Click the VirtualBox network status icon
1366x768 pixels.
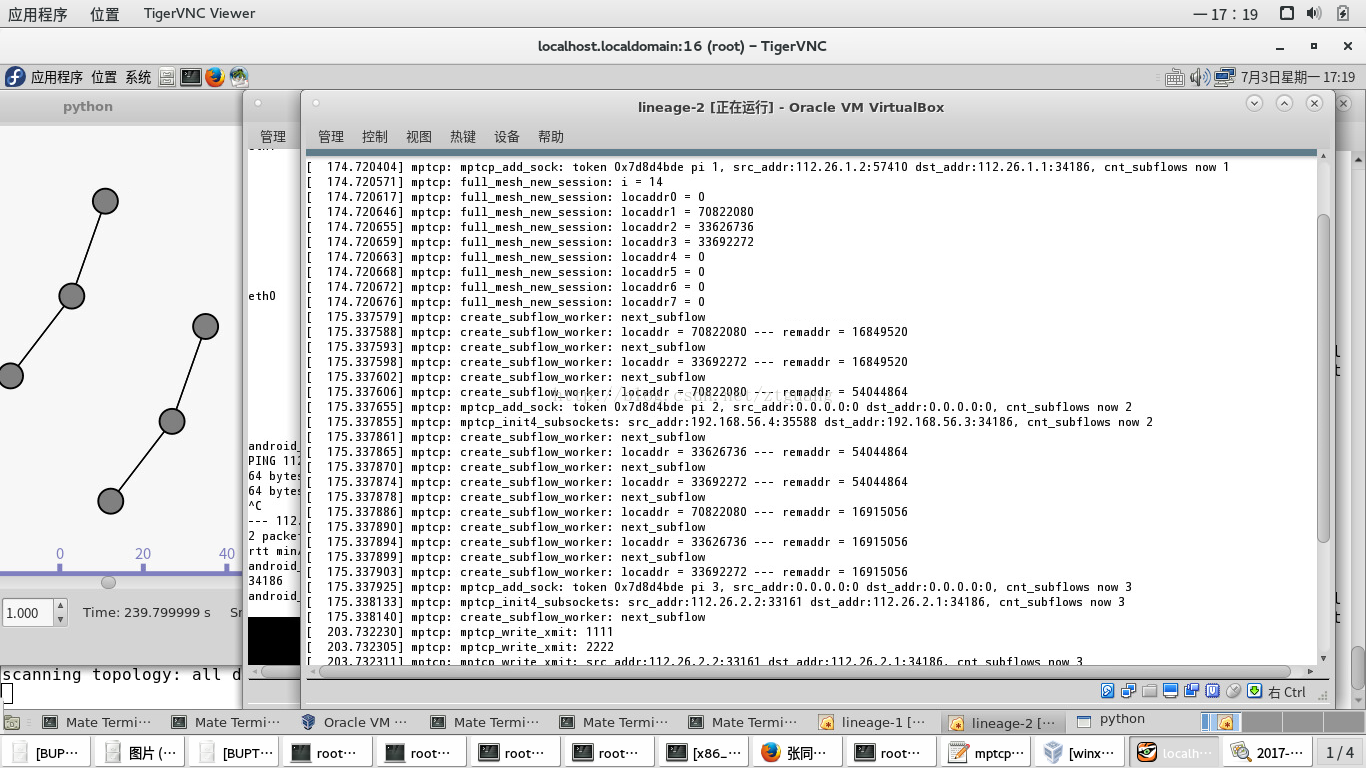click(1129, 691)
